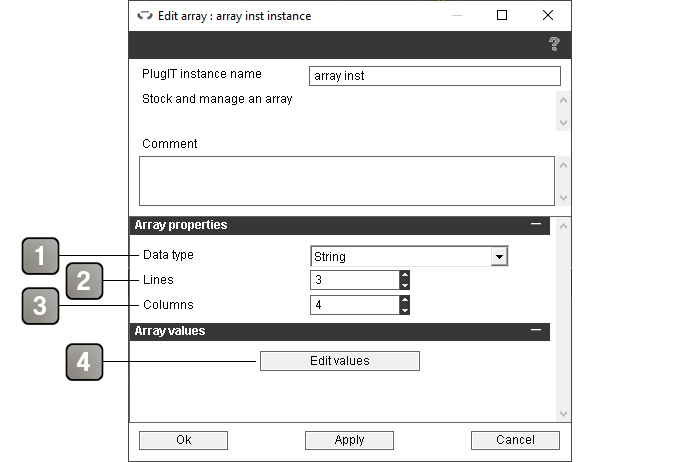Viewport: 700px width, 462px height.
Task: Click the Edit values button
Action: click(x=340, y=361)
